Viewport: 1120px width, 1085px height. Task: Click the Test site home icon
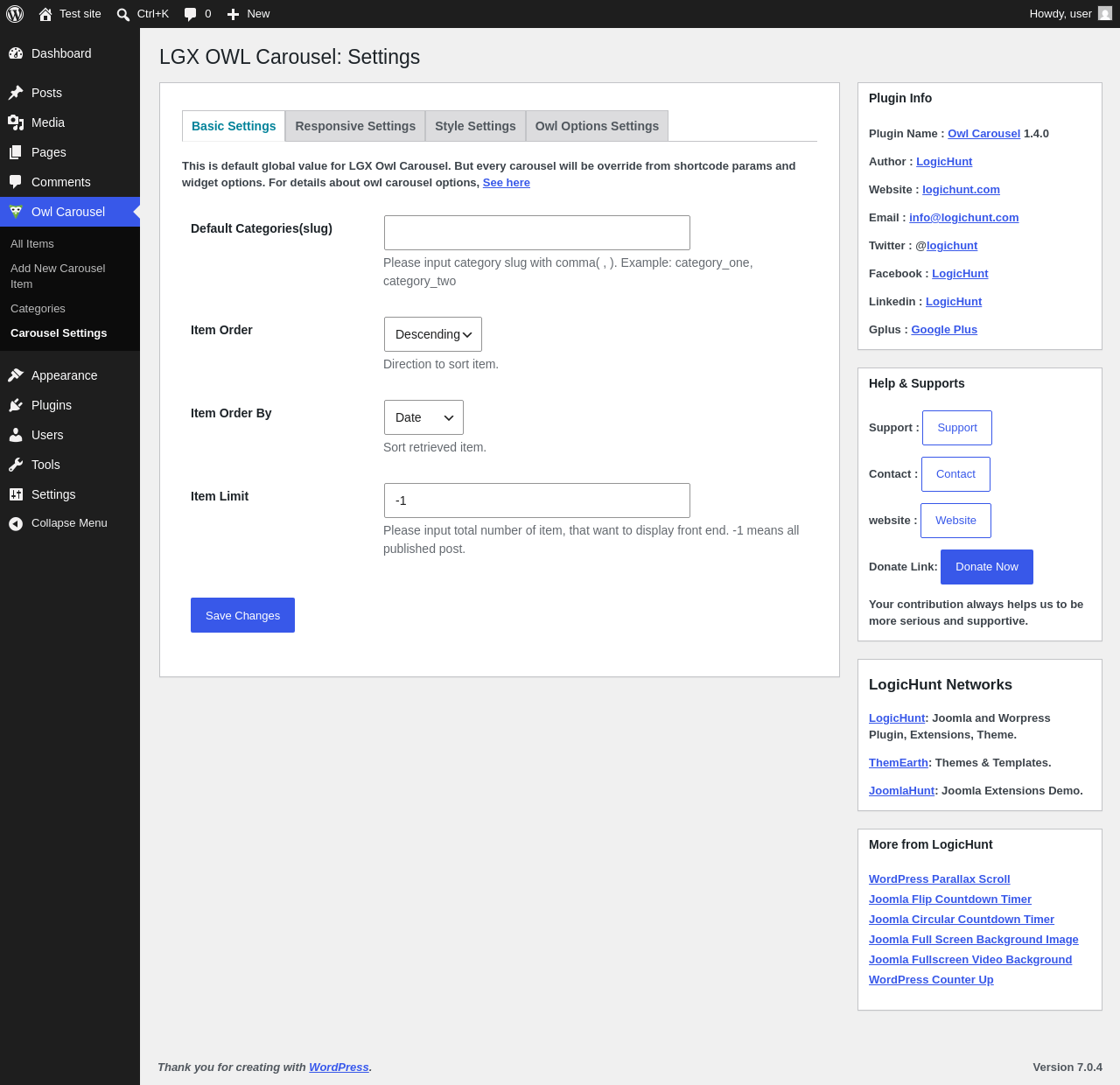[x=45, y=14]
